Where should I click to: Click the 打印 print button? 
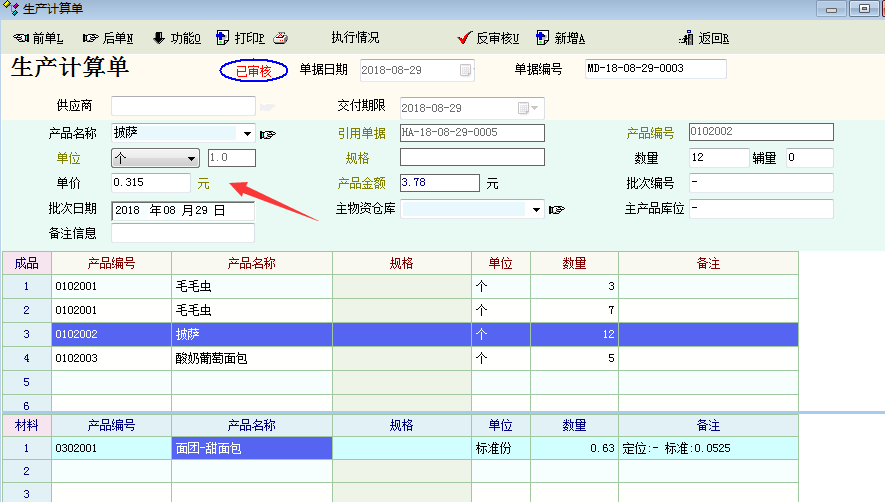point(240,38)
